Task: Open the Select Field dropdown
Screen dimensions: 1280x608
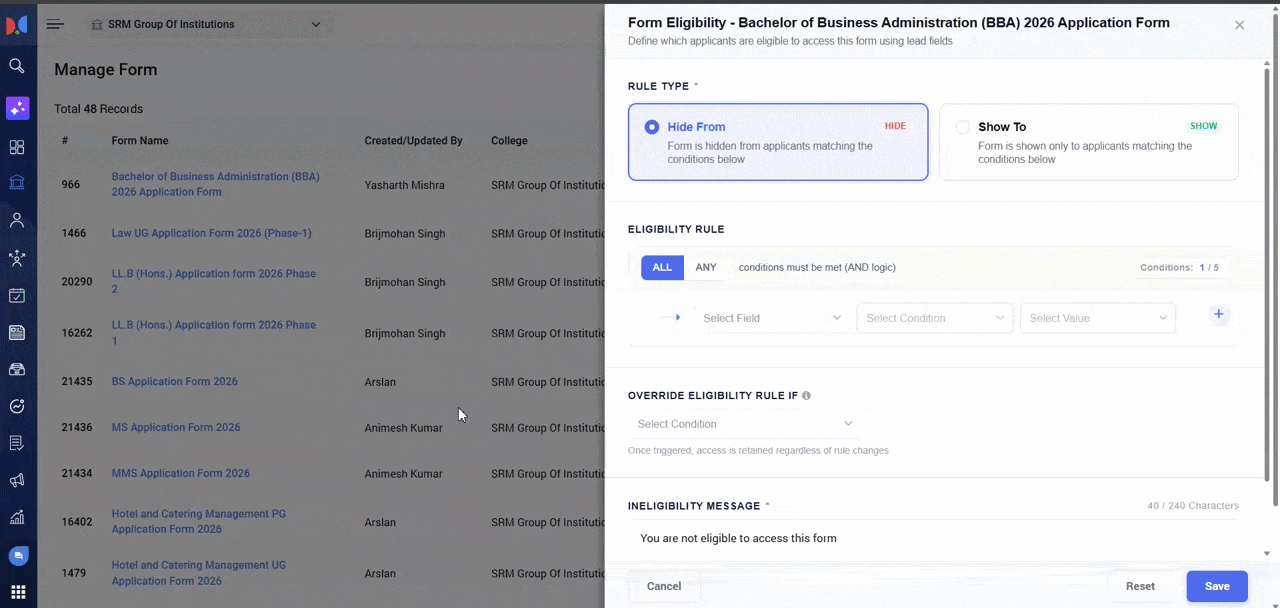Action: point(771,318)
